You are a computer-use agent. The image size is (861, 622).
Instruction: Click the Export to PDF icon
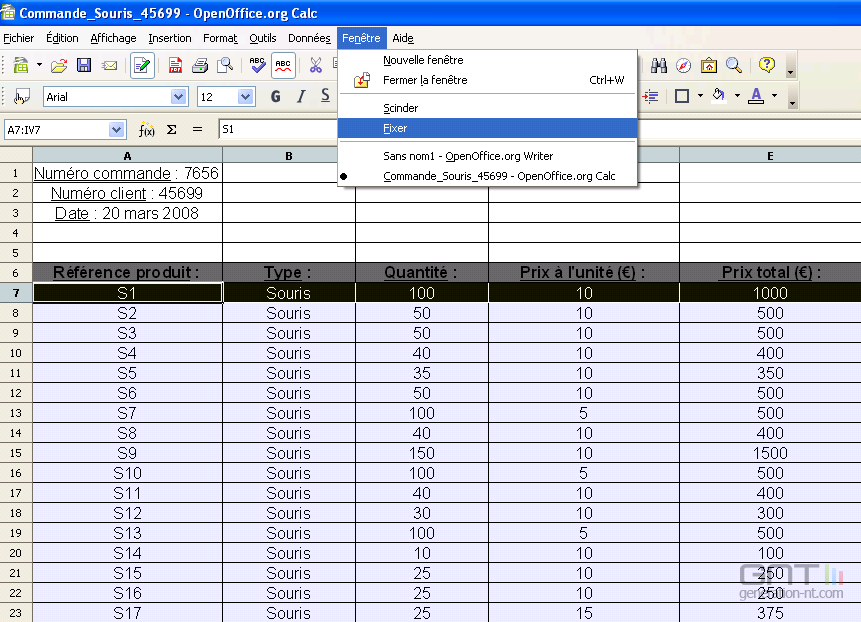point(176,64)
